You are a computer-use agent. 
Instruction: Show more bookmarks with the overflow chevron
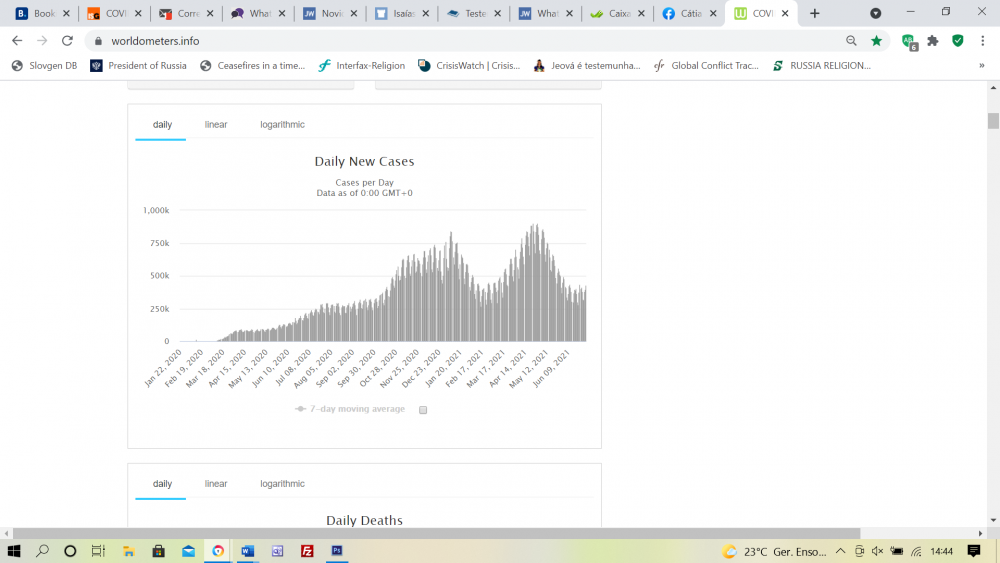coord(981,66)
